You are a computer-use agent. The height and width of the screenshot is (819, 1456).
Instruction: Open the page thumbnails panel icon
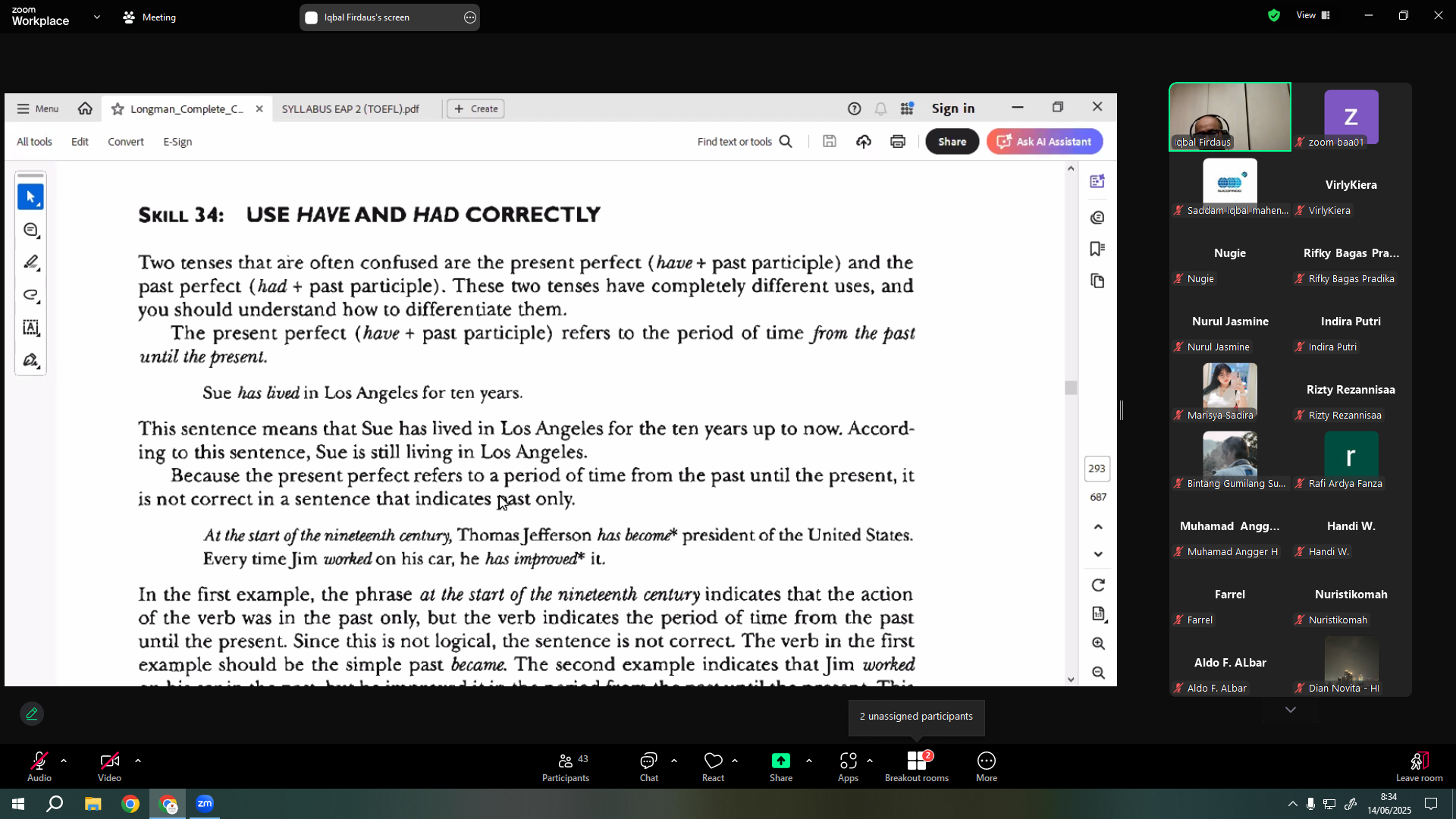(1097, 281)
